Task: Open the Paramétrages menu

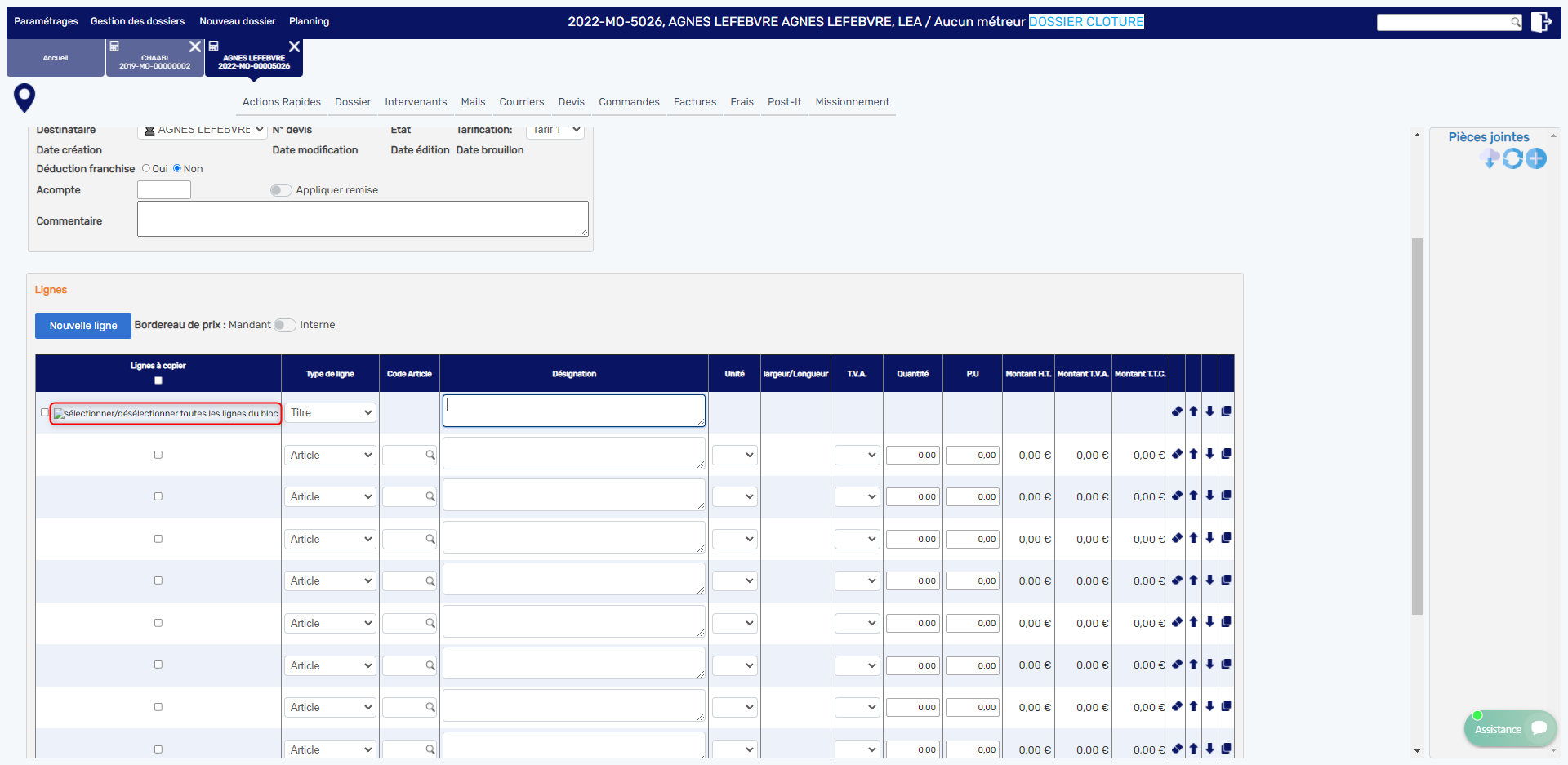Action: coord(46,21)
